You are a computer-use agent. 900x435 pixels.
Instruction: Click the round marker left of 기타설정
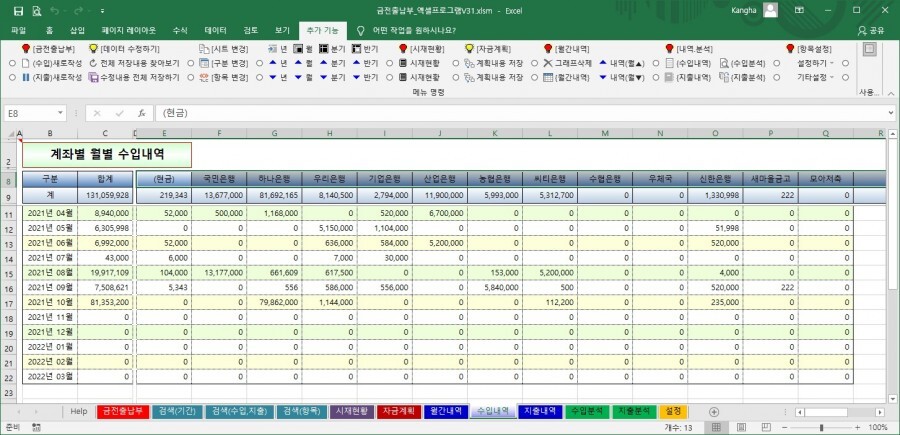coord(777,77)
